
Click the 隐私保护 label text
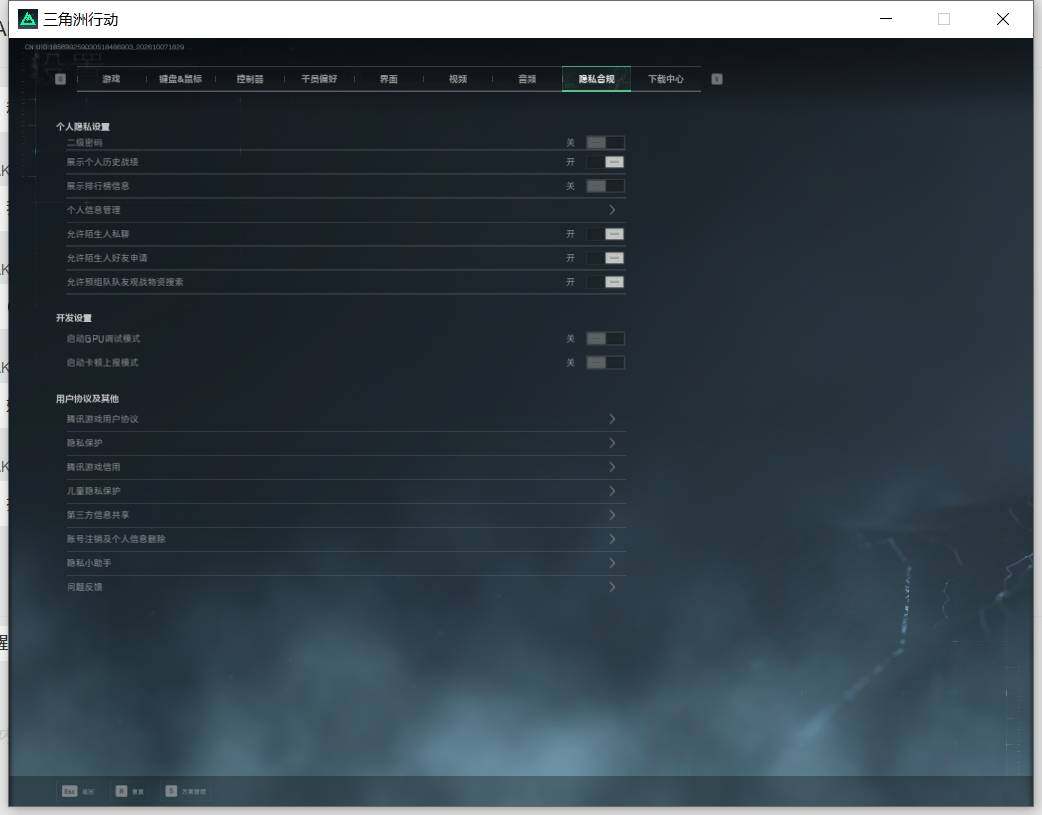pyautogui.click(x=84, y=443)
